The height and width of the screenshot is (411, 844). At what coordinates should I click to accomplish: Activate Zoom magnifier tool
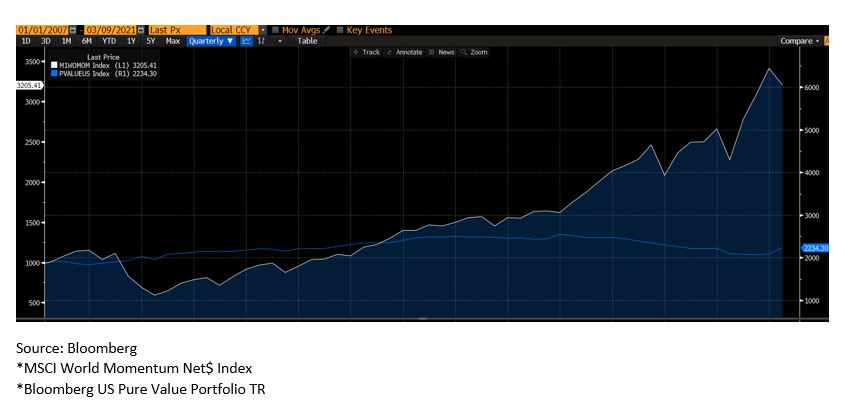[474, 52]
